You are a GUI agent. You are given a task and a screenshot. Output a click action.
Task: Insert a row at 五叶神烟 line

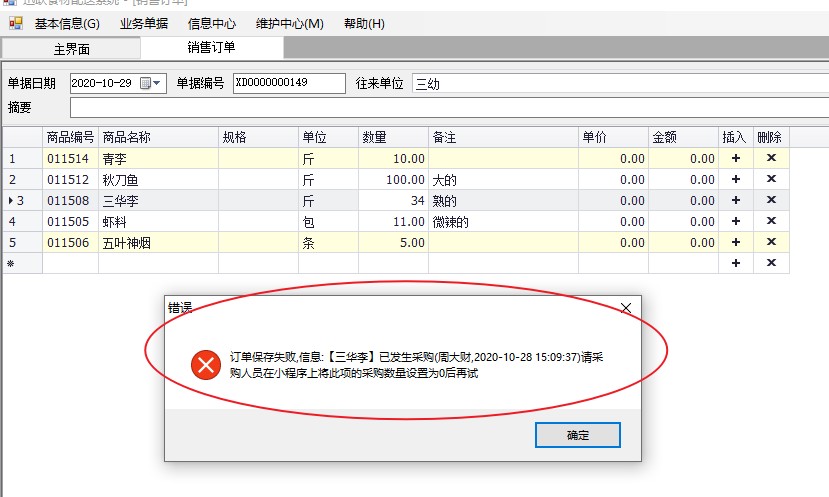tap(735, 242)
